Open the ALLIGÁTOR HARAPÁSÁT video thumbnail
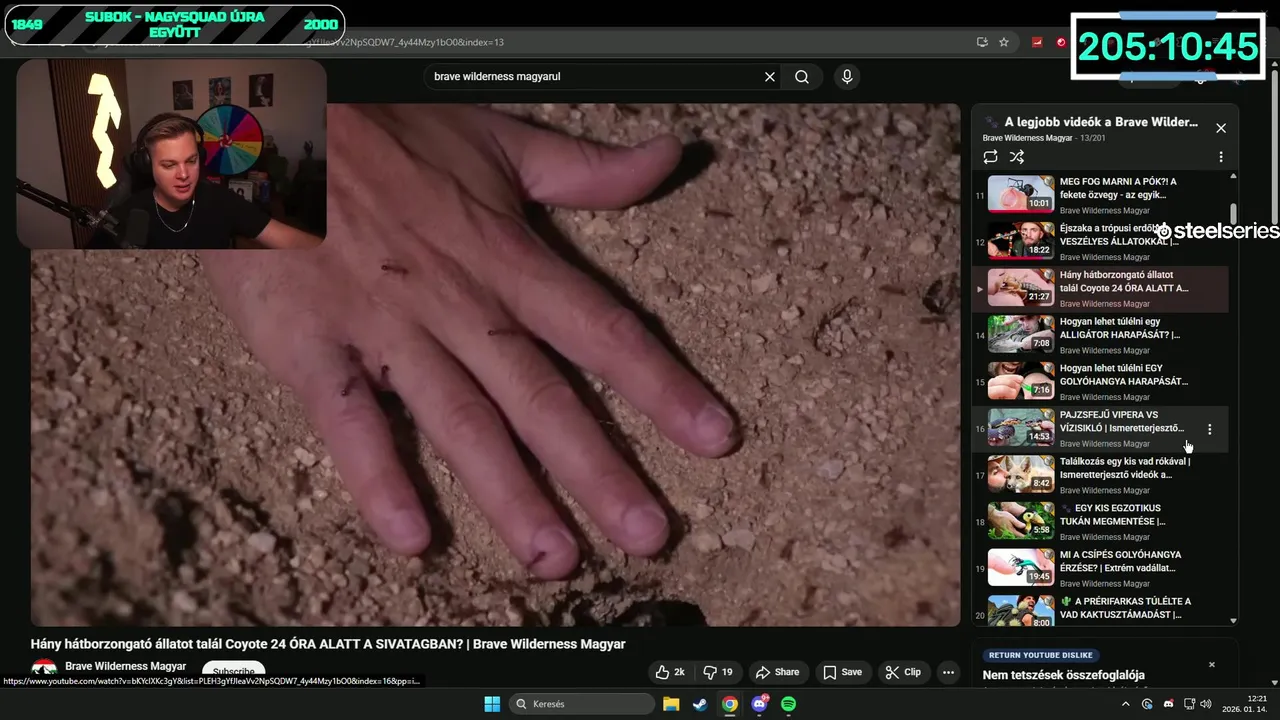The image size is (1280, 720). (1021, 334)
